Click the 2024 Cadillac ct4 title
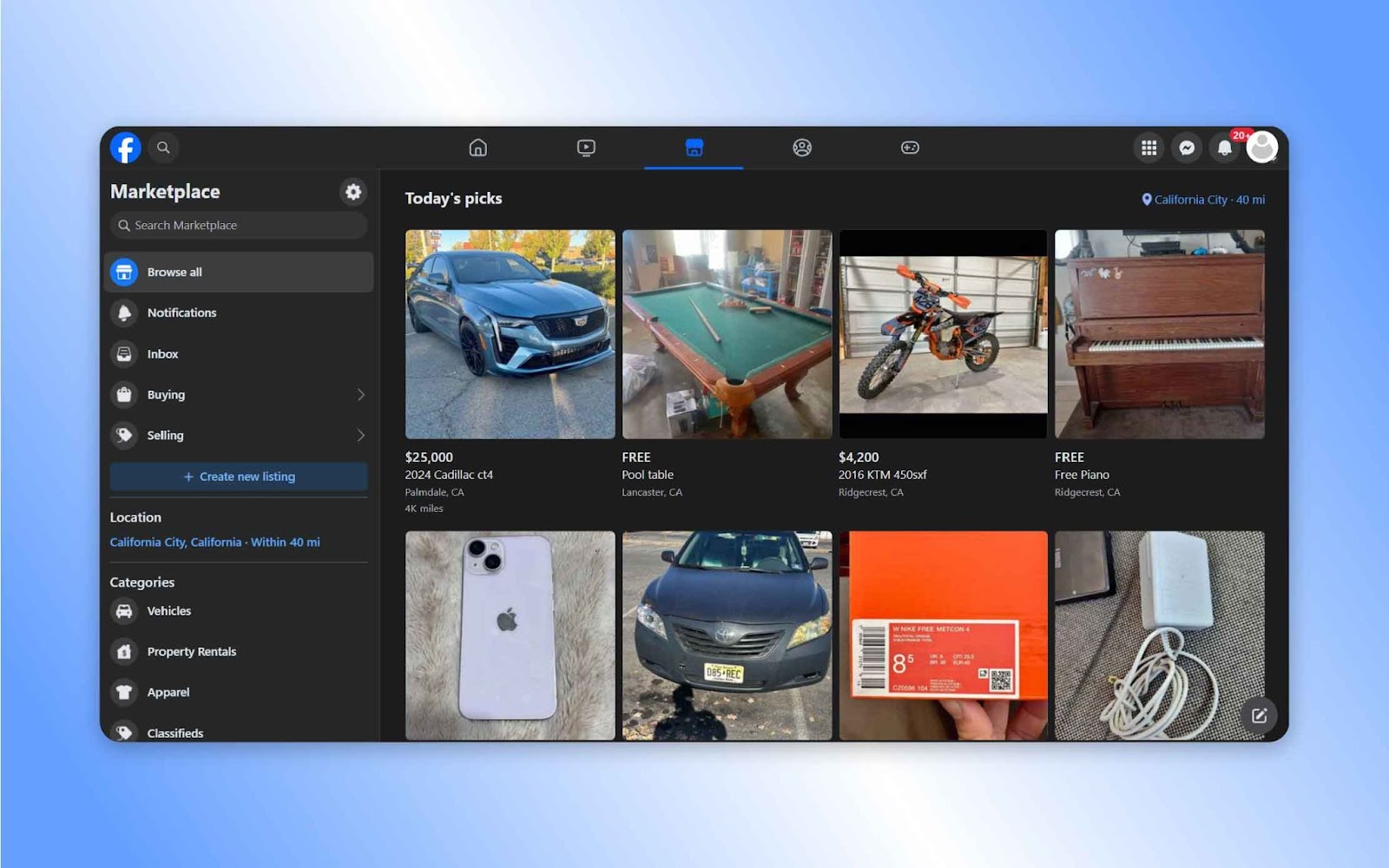This screenshot has width=1389, height=868. 449,475
